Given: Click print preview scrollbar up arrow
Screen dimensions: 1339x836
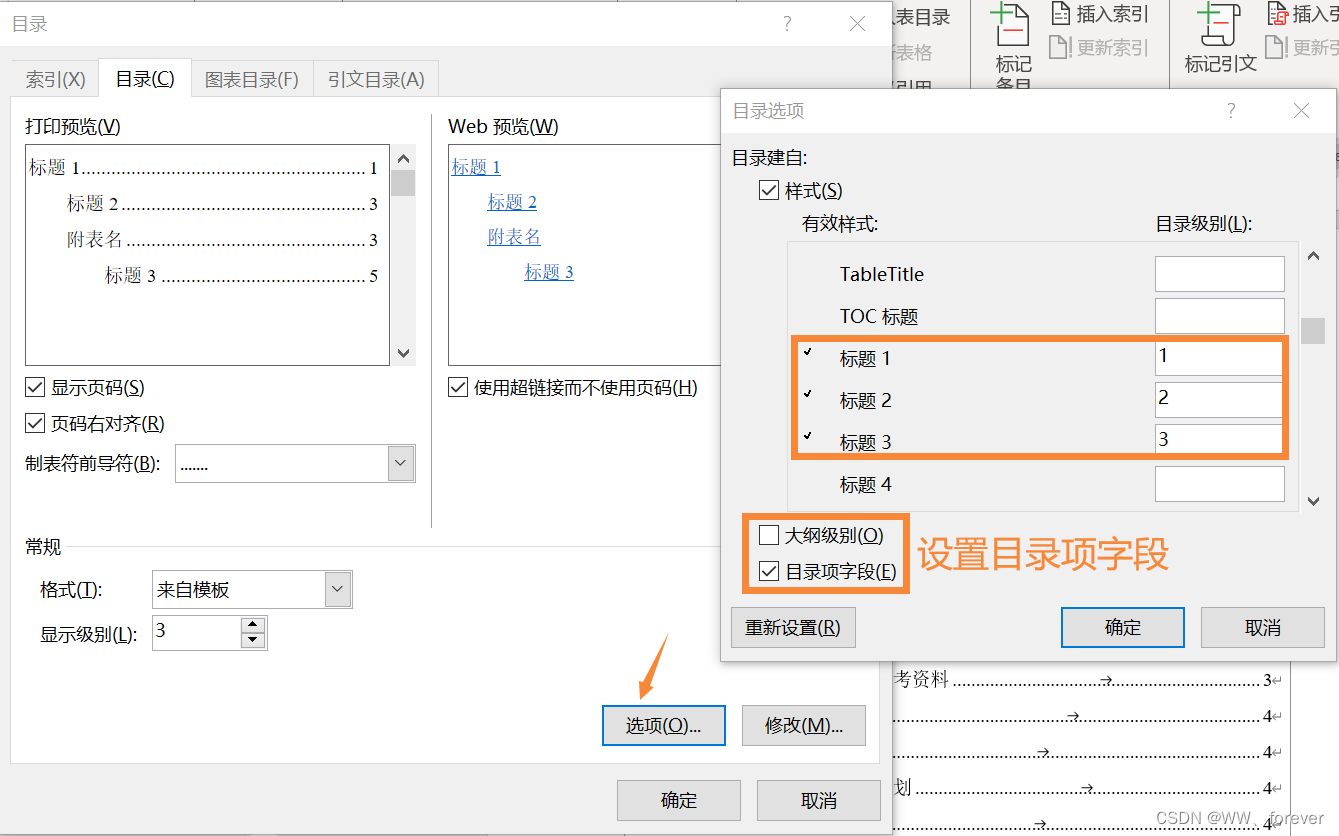Looking at the screenshot, I should tap(403, 158).
